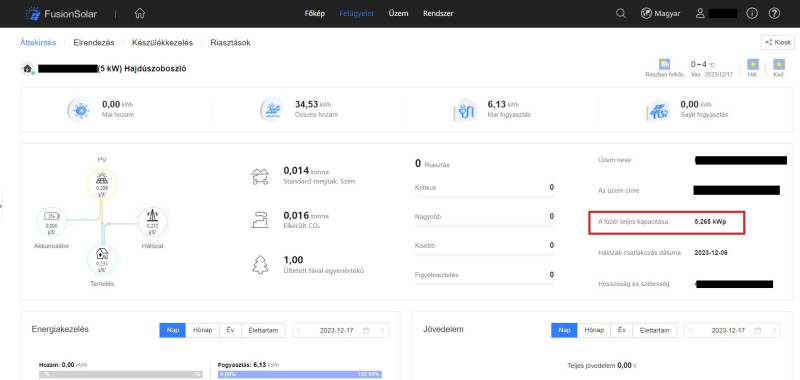Open the Rendszer menu
This screenshot has width=800, height=380.
pos(438,14)
